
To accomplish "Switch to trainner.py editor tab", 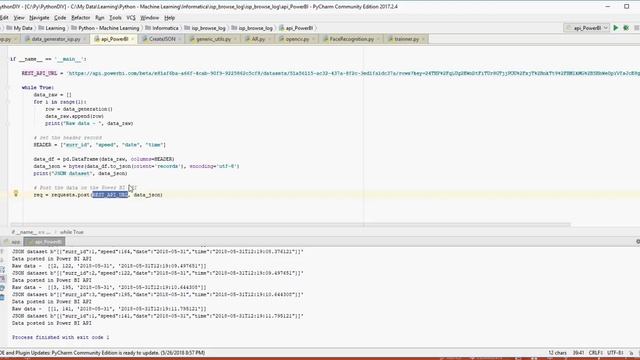I will (407, 39).
